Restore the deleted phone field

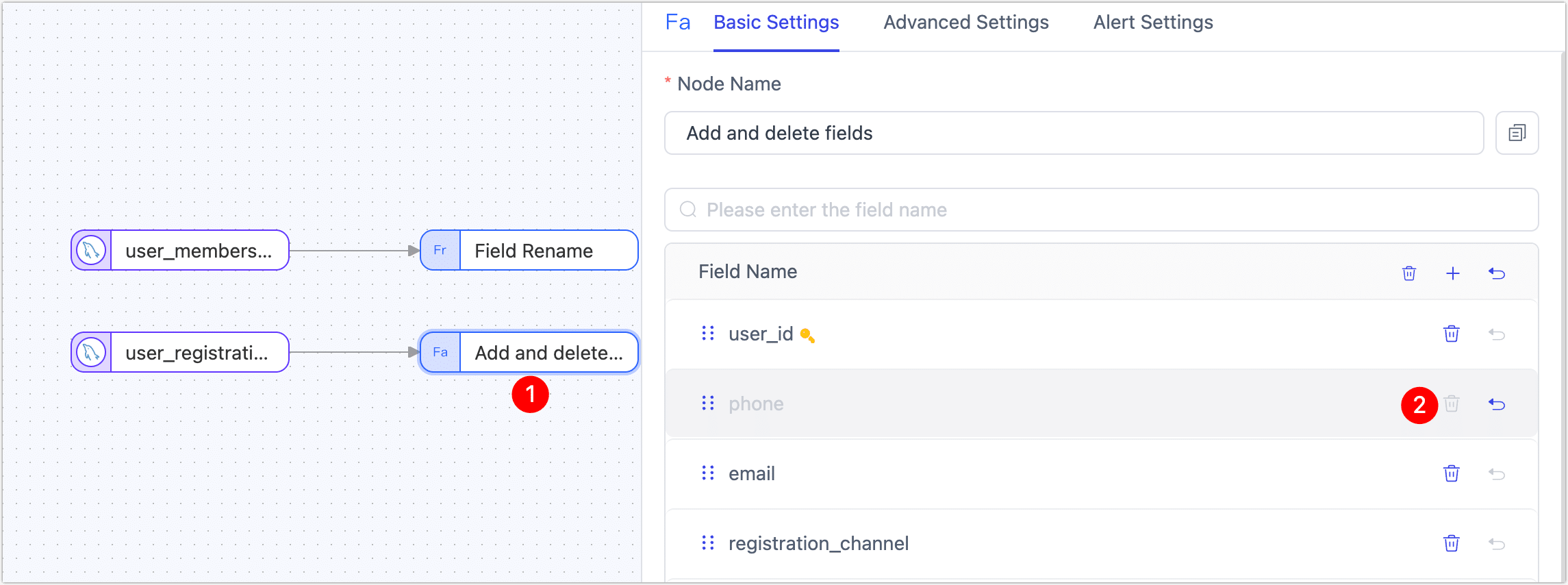click(1497, 404)
